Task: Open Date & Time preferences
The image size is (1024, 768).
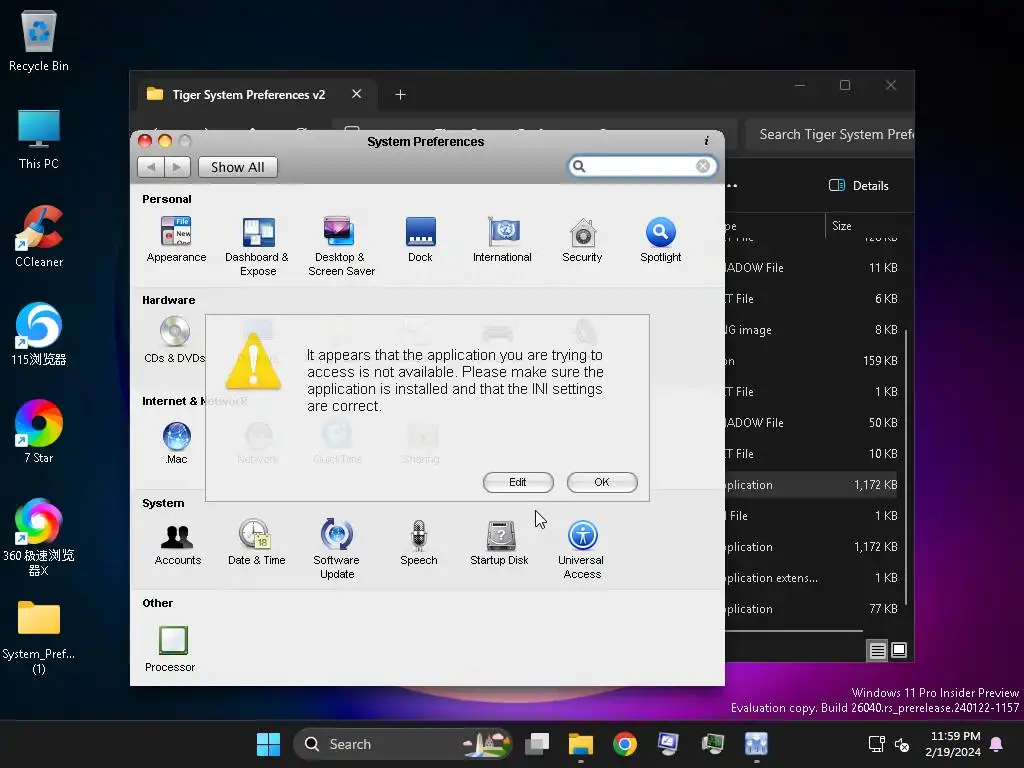Action: coord(257,542)
